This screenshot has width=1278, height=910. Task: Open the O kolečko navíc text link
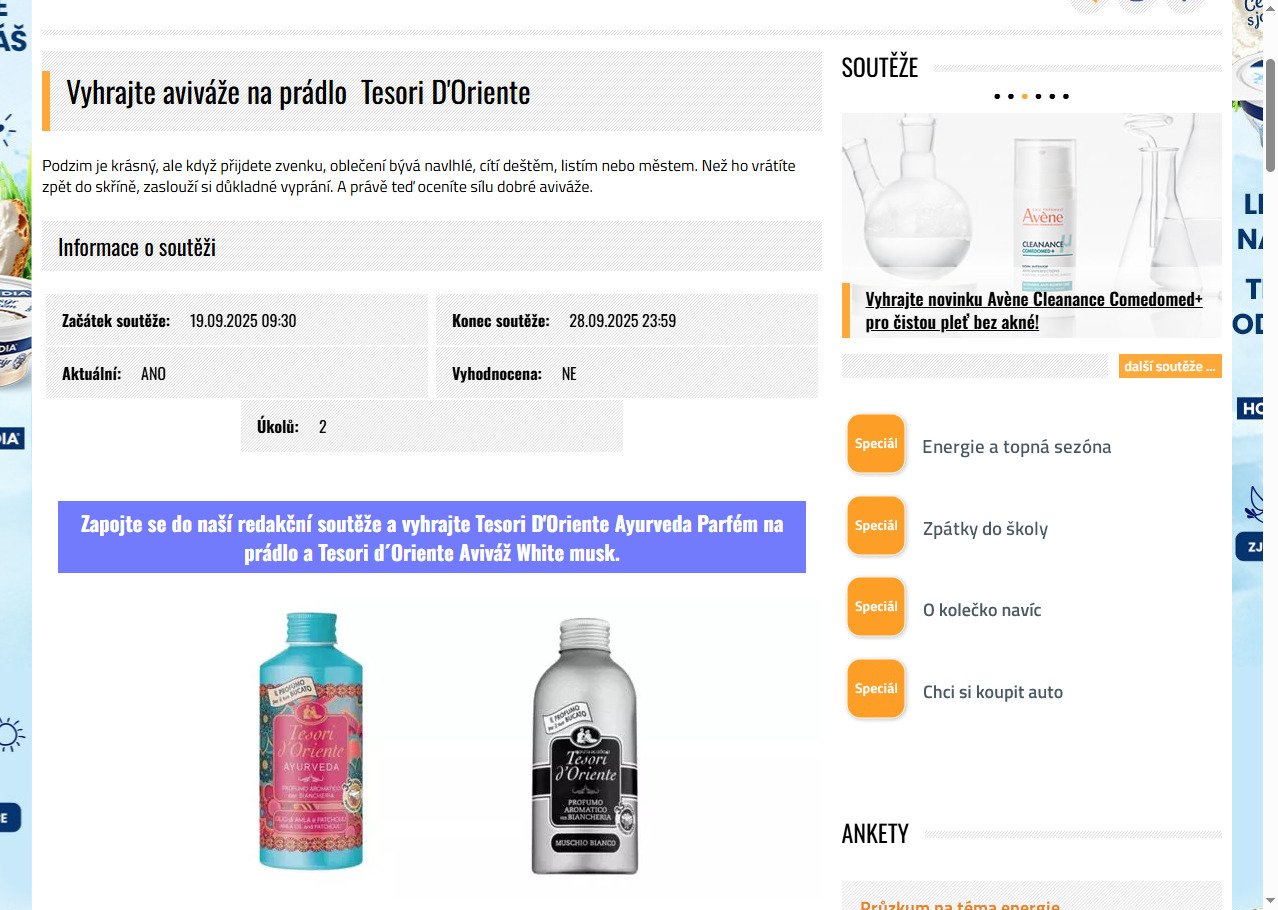[982, 610]
